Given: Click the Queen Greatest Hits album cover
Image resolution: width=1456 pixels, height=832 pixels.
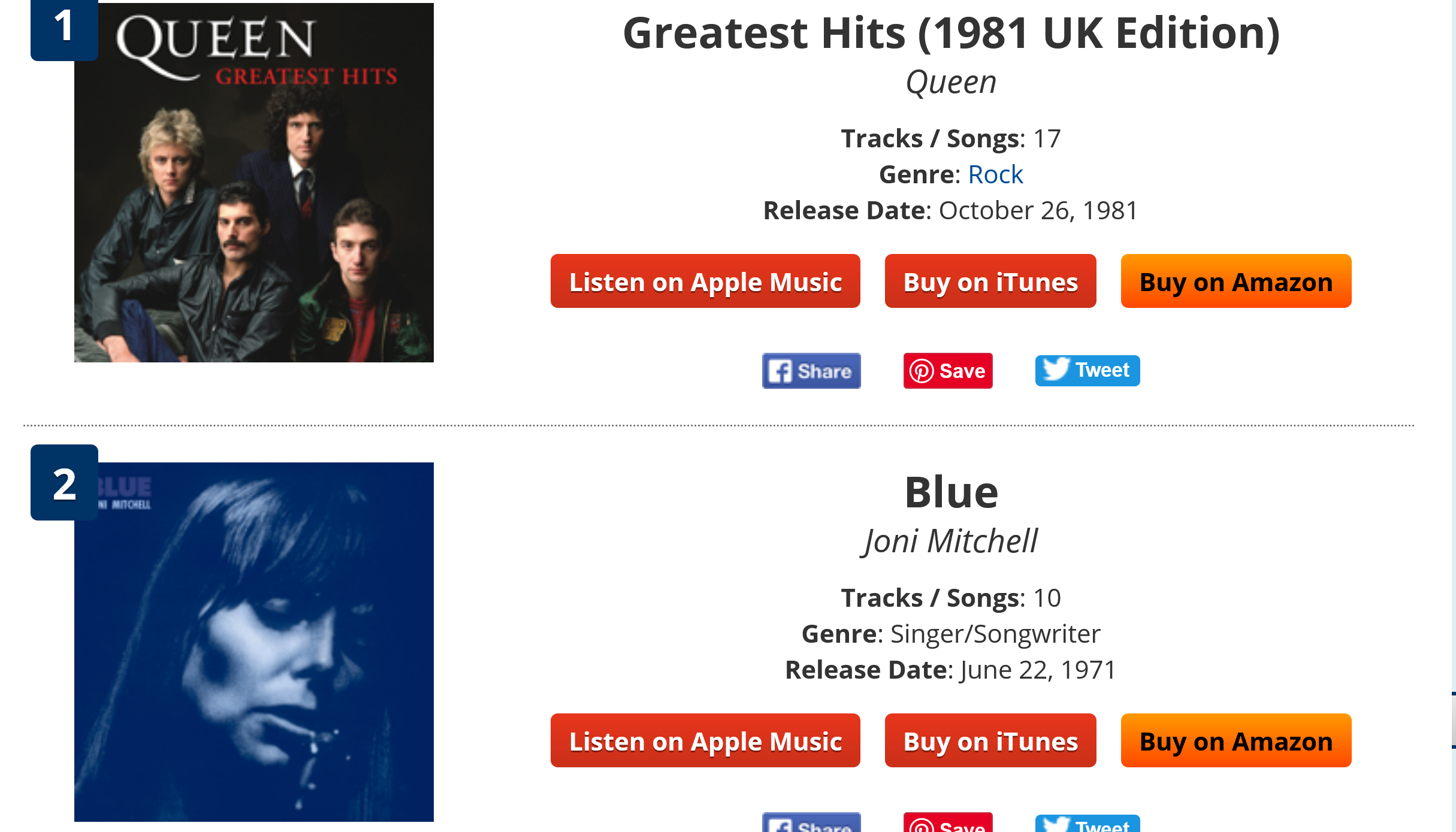Looking at the screenshot, I should coord(254,198).
